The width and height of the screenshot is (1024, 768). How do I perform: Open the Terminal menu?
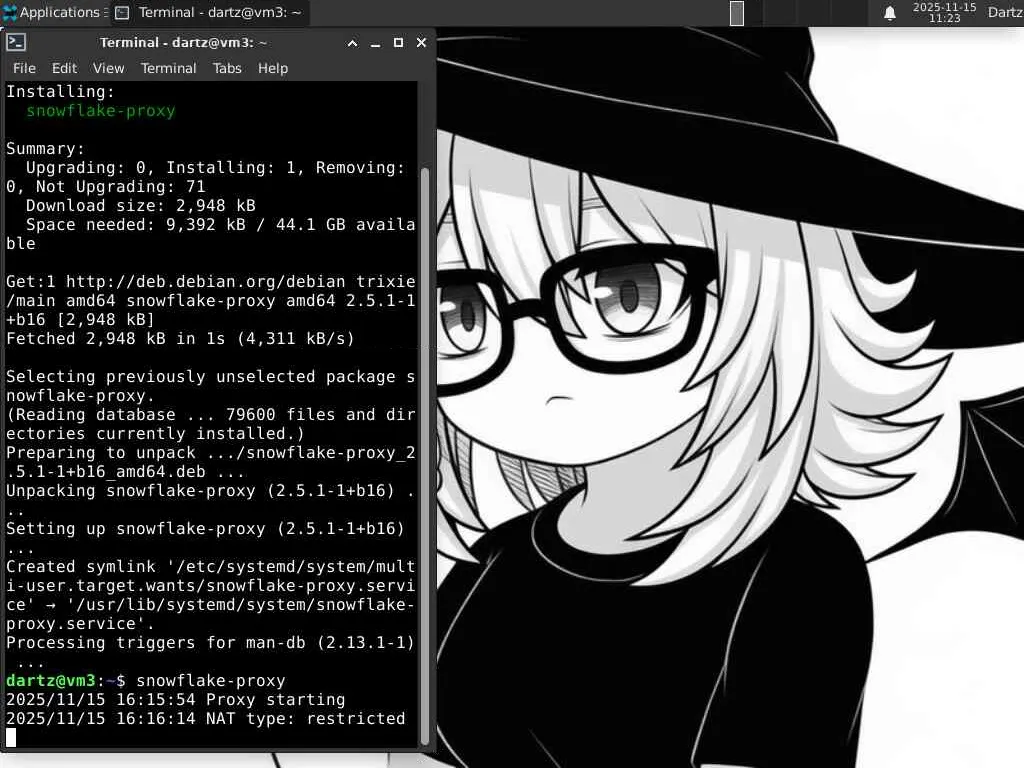168,68
